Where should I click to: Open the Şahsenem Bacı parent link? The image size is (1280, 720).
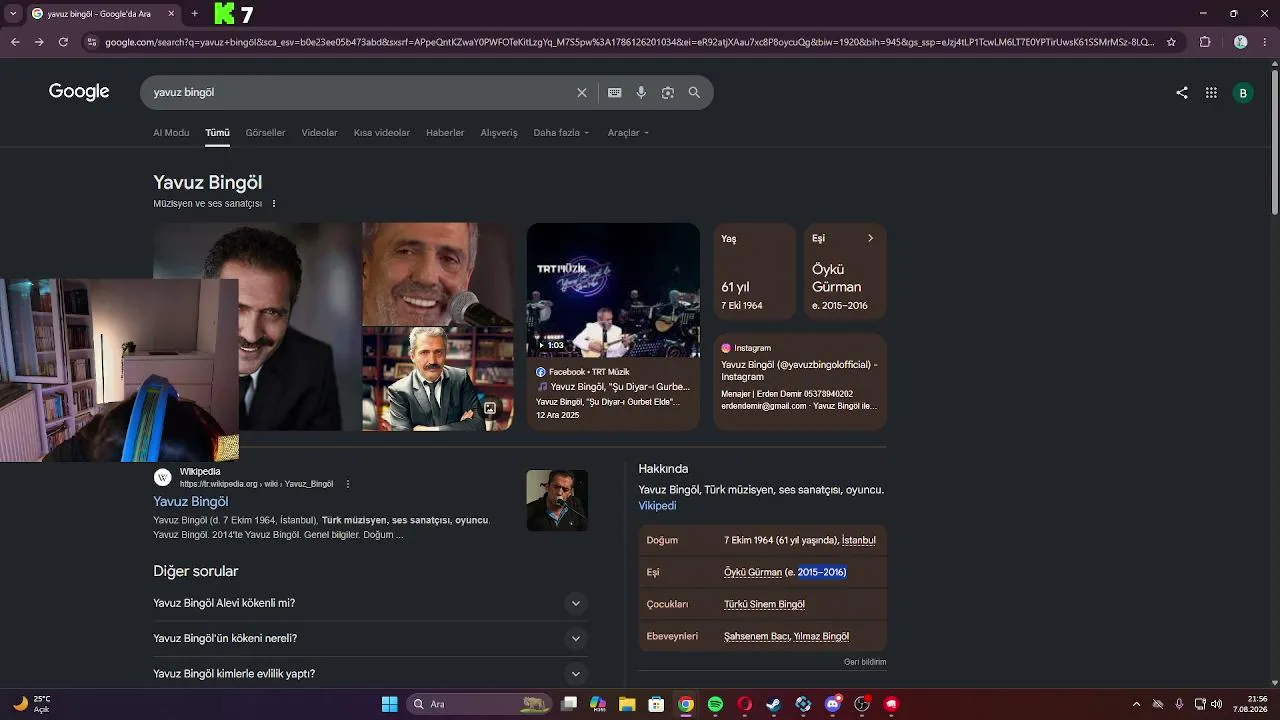[x=757, y=637]
